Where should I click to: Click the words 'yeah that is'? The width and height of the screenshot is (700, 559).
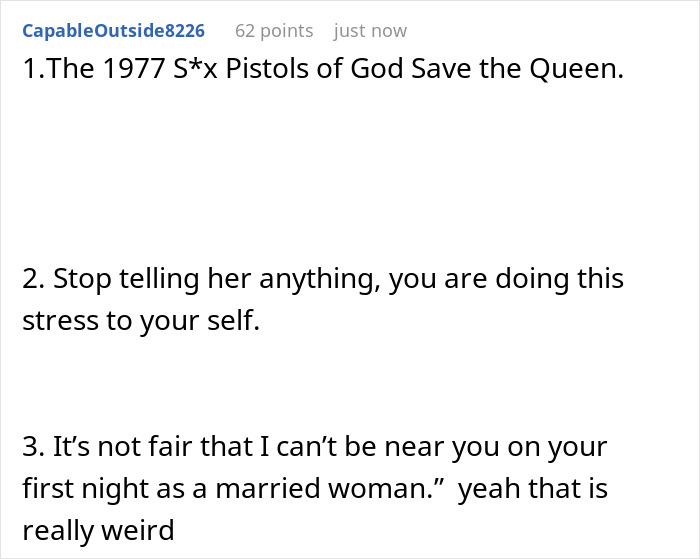(x=533, y=488)
